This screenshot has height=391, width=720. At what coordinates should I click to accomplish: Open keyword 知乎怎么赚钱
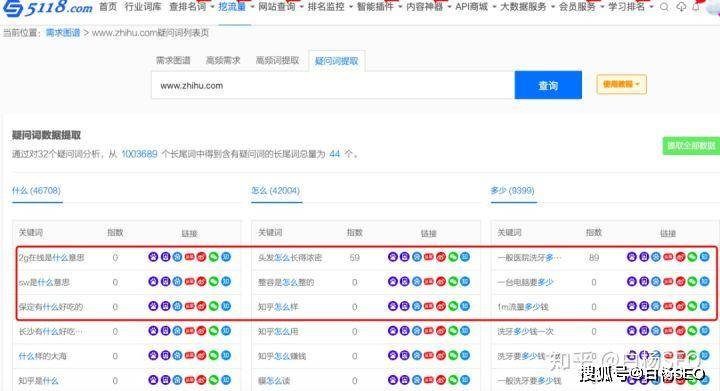coord(281,356)
